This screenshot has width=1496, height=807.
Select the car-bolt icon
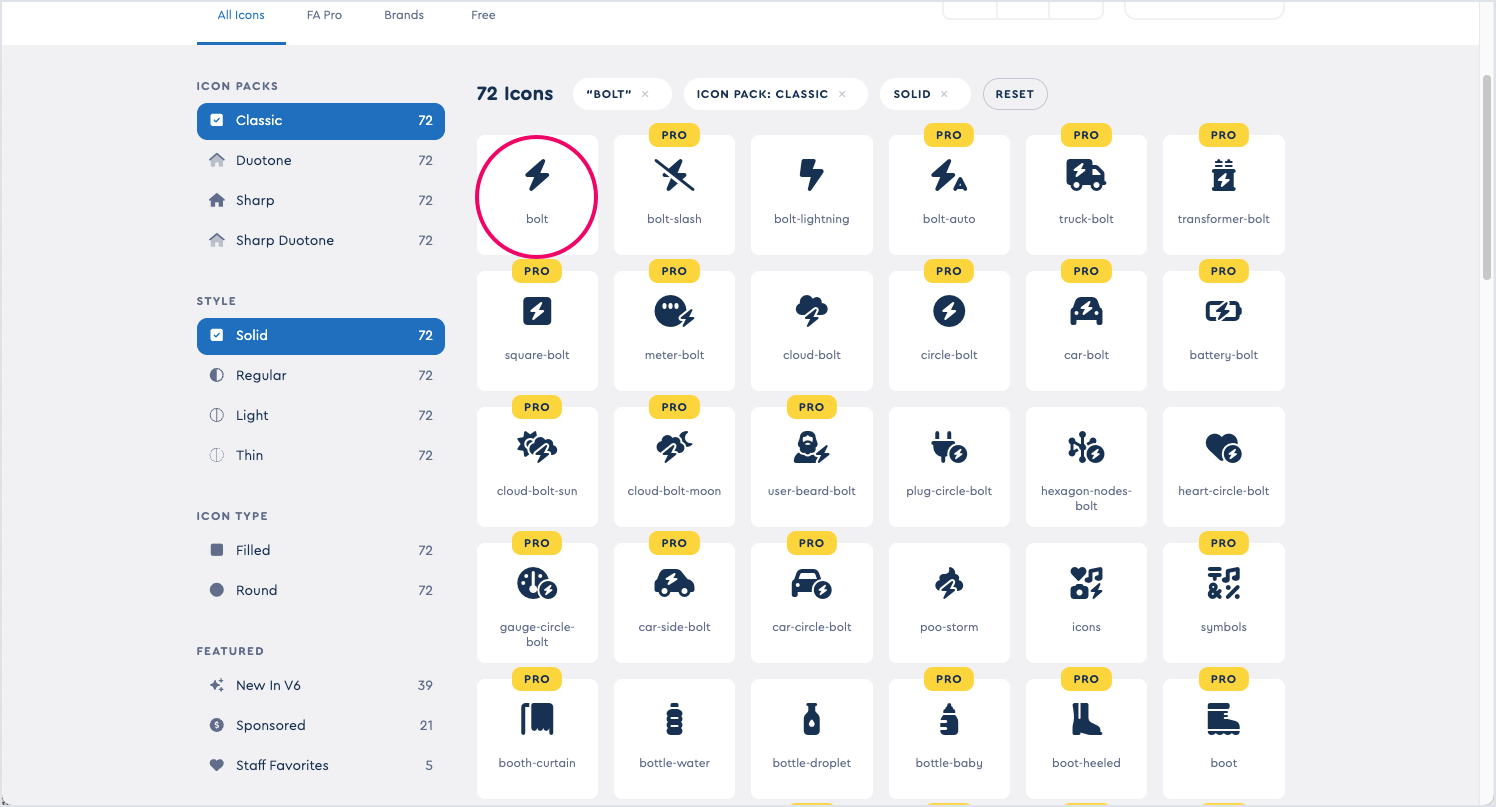[x=1086, y=330]
